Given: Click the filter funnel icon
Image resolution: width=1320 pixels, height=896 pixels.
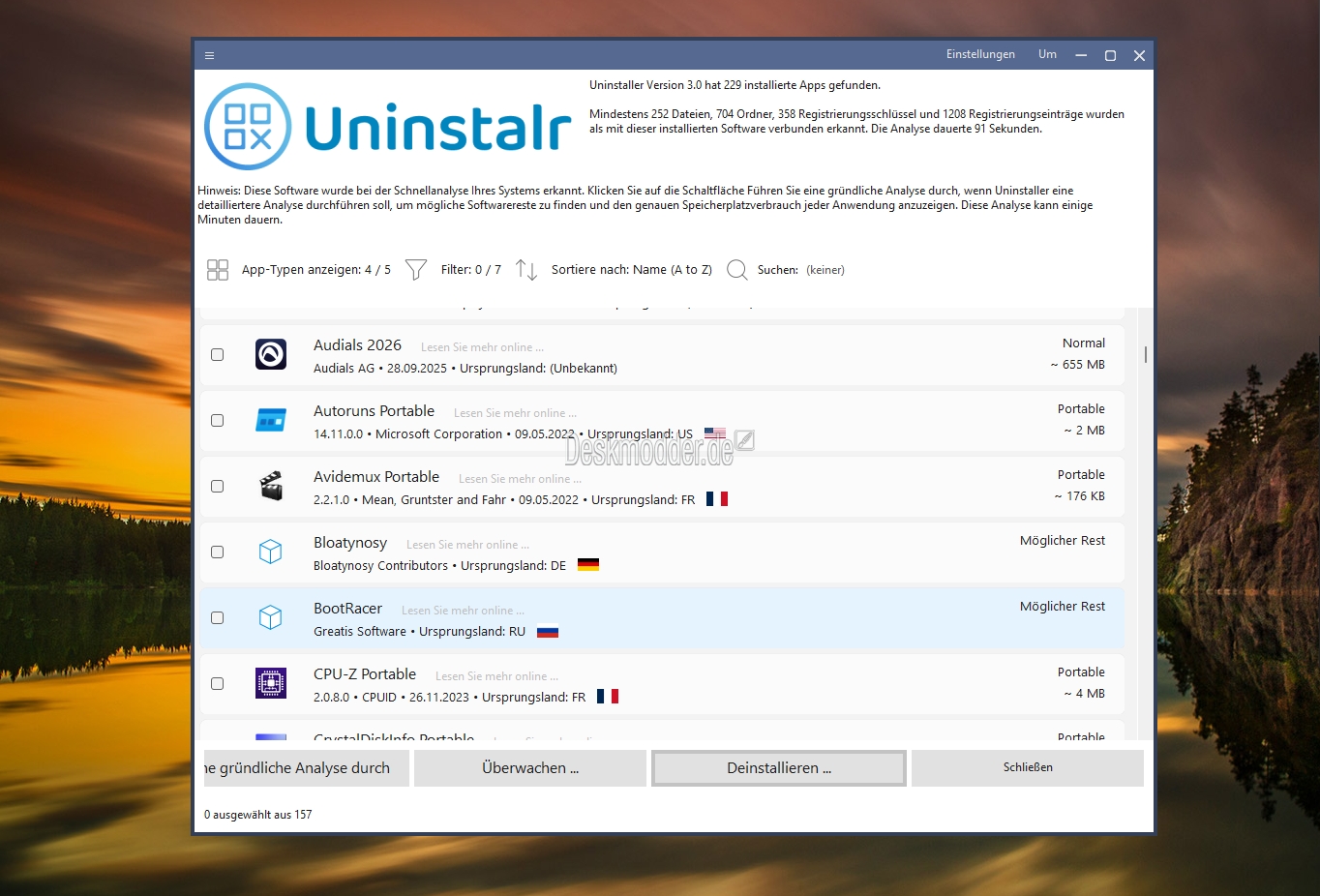Looking at the screenshot, I should (416, 270).
